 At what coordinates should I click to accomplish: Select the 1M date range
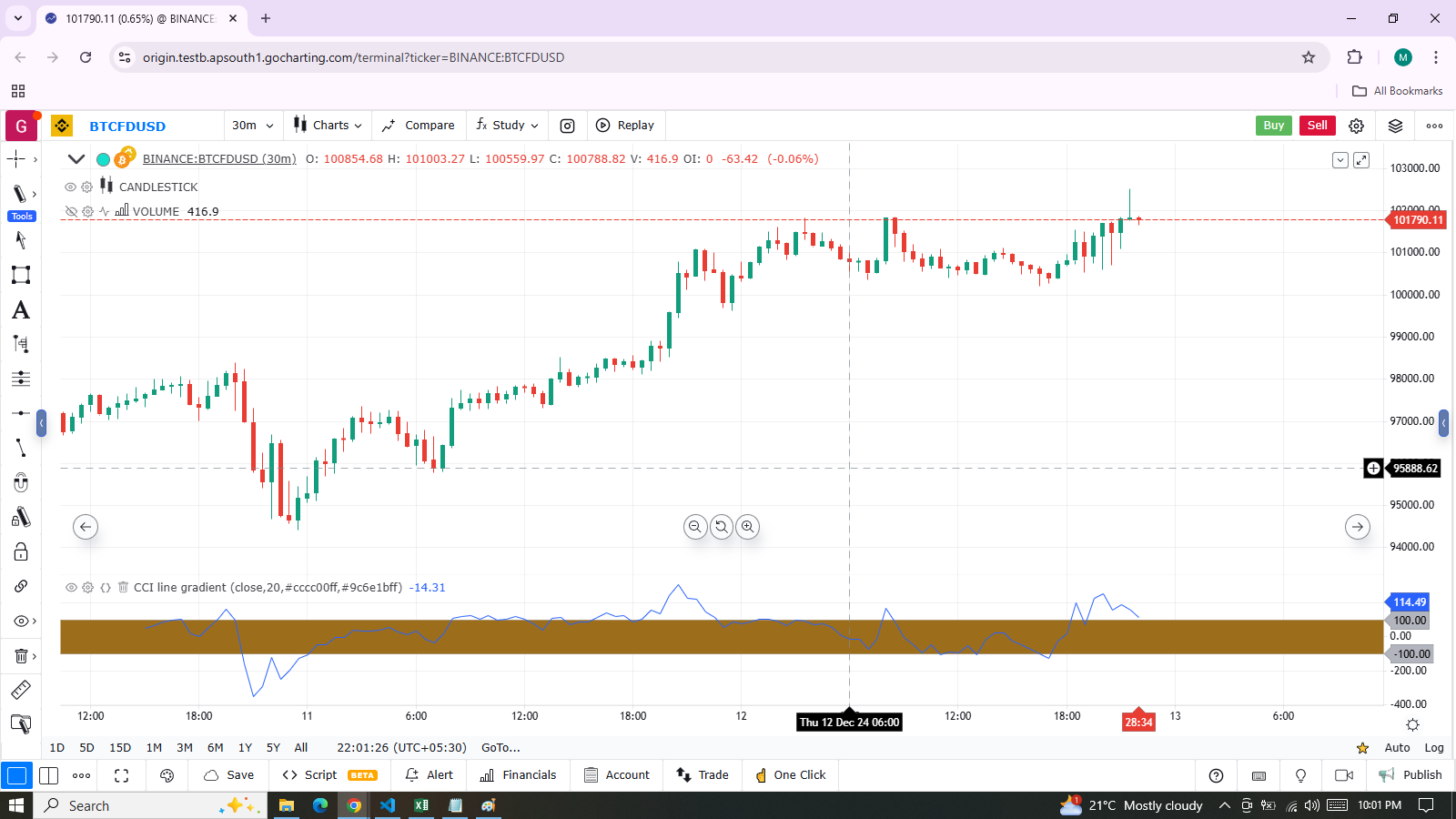click(154, 748)
